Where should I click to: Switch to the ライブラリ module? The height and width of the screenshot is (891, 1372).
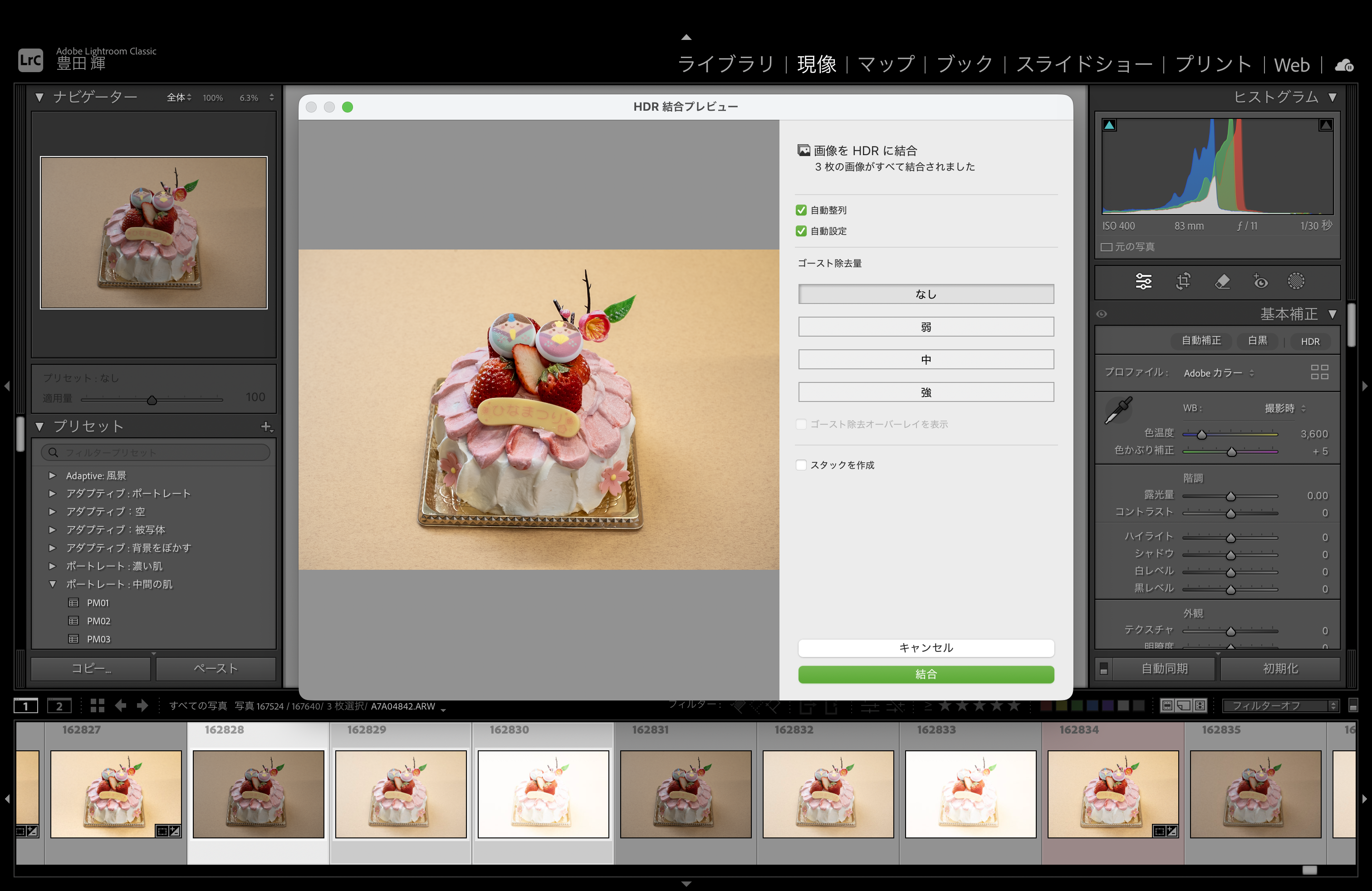tap(726, 64)
